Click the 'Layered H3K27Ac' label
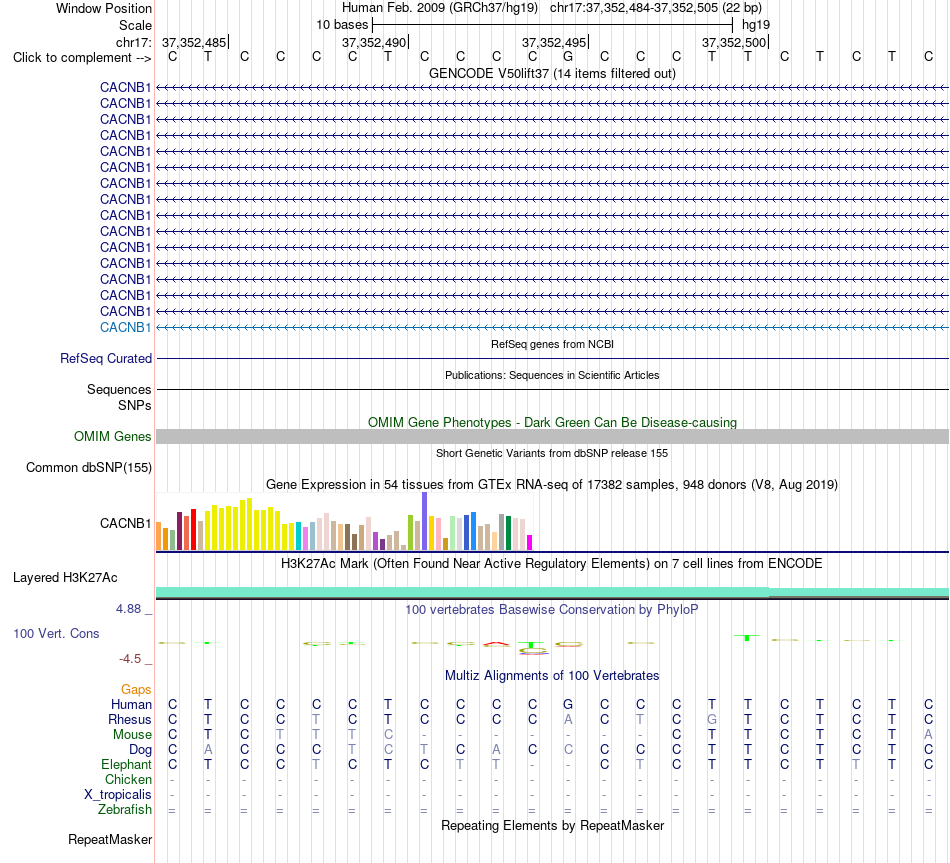Image resolution: width=950 pixels, height=863 pixels. point(65,578)
